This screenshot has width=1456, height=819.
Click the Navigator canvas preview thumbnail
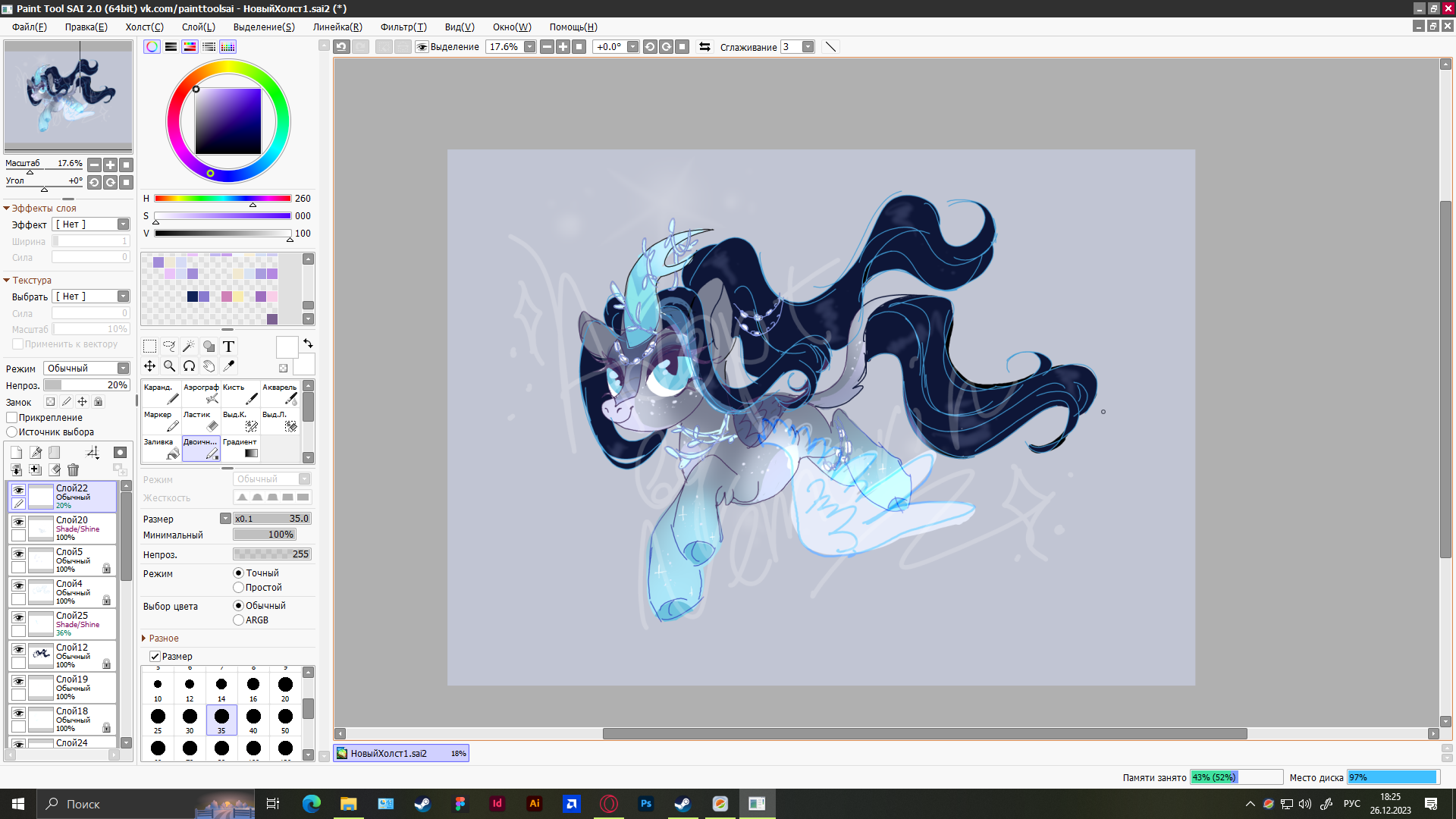click(x=68, y=96)
